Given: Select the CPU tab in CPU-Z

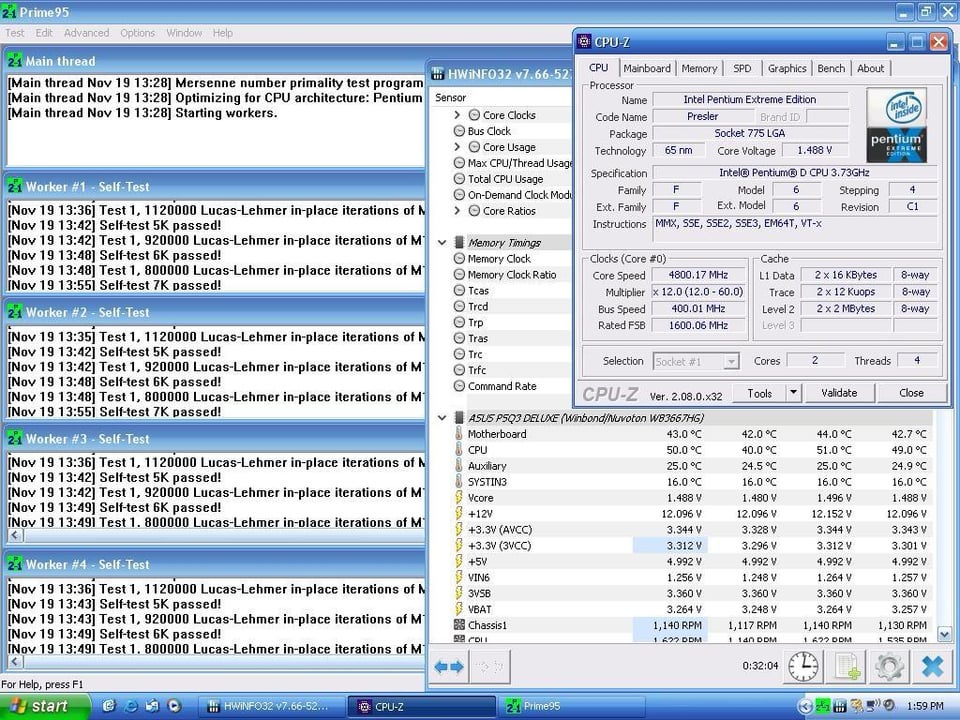Looking at the screenshot, I should pos(598,68).
